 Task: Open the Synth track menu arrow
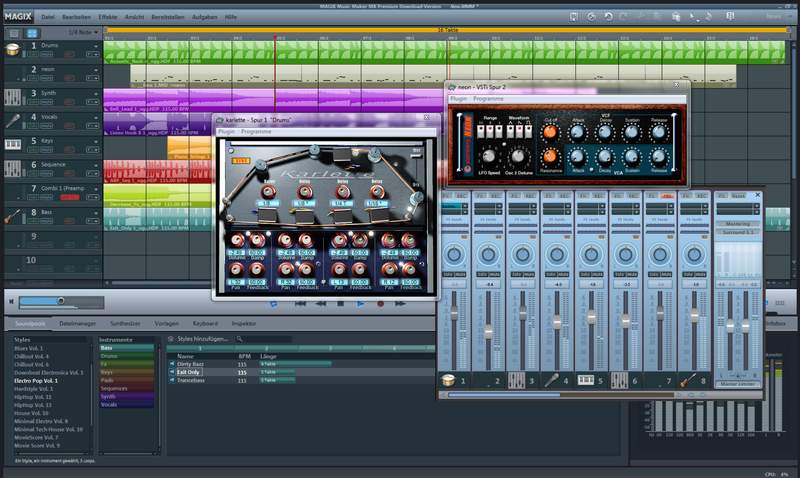tap(95, 94)
